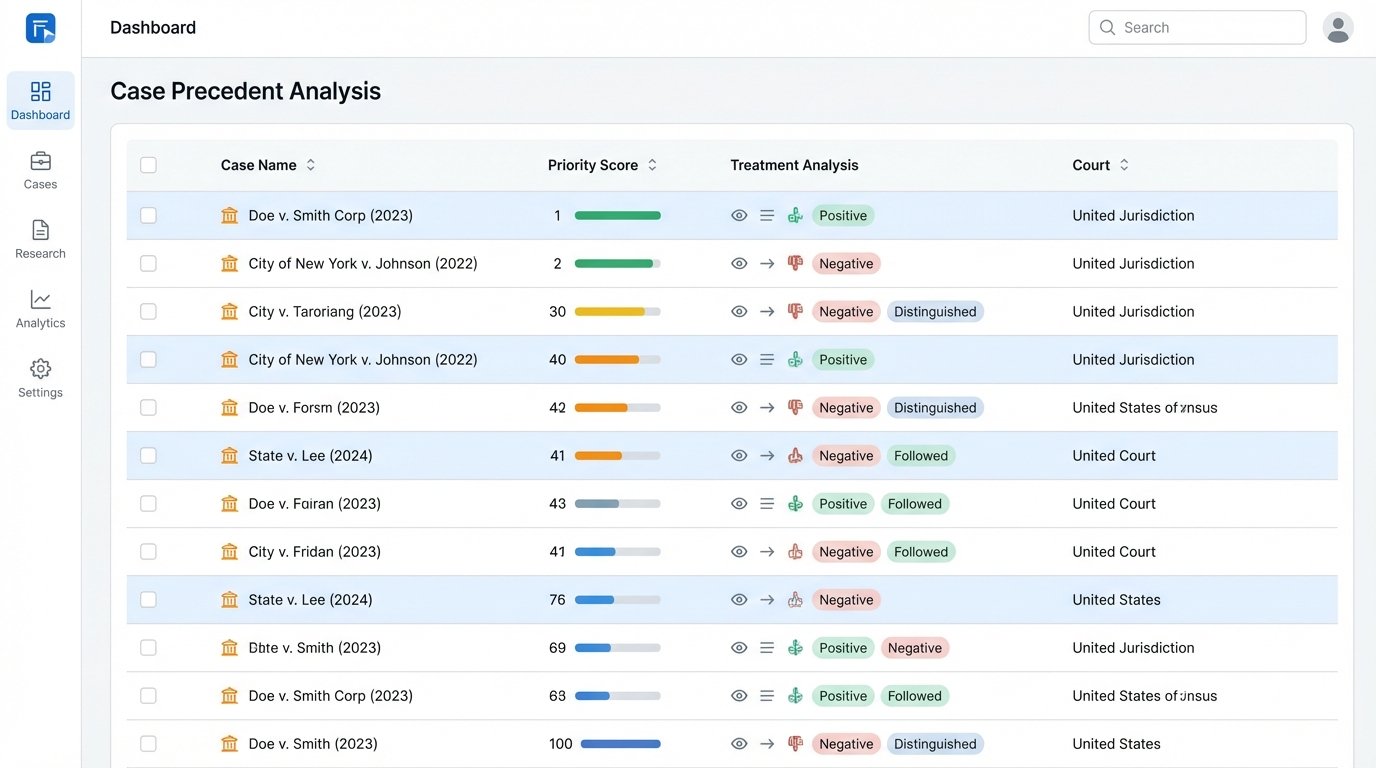Check the select-all checkbox in the table header

point(148,165)
